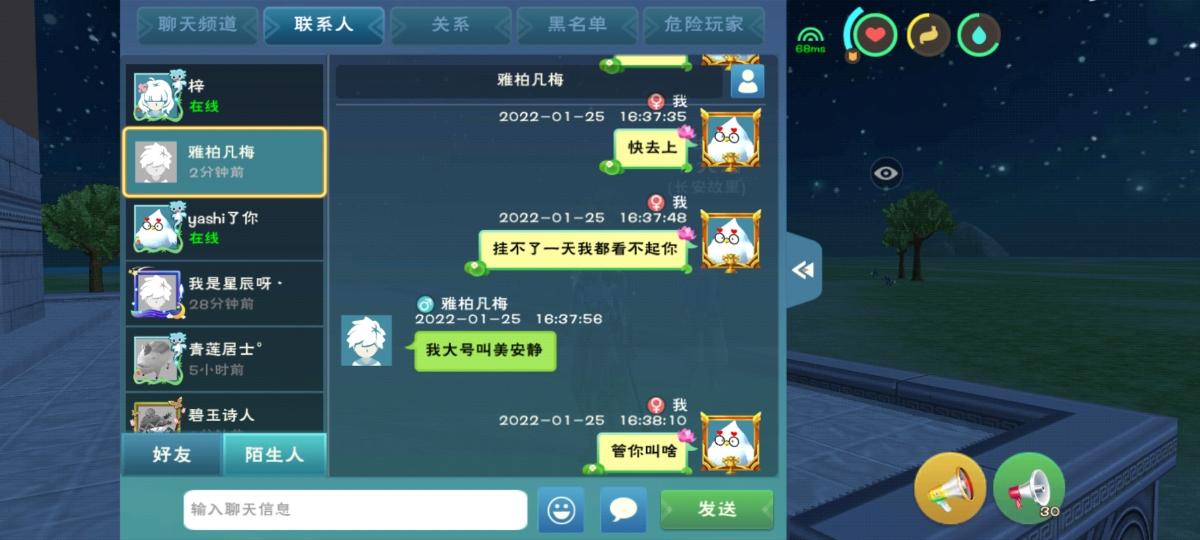Click the green 发送 send button
Screen dimensions: 1200x540
click(x=717, y=509)
